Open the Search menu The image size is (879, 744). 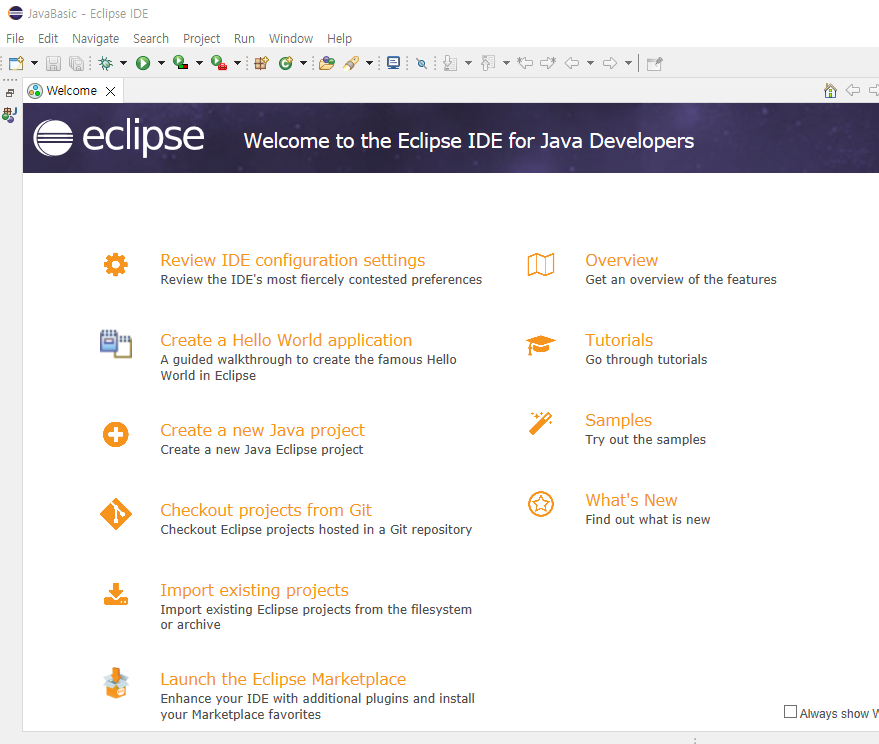[x=151, y=39]
